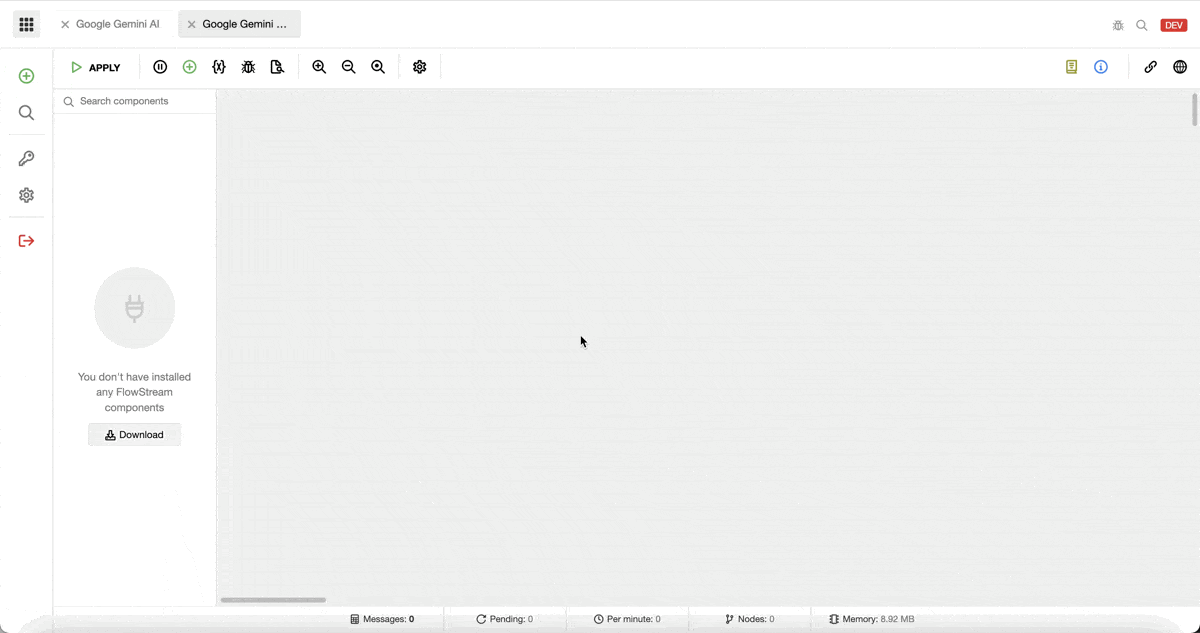The height and width of the screenshot is (633, 1200).
Task: Click the chain link icon
Action: pyautogui.click(x=1151, y=67)
